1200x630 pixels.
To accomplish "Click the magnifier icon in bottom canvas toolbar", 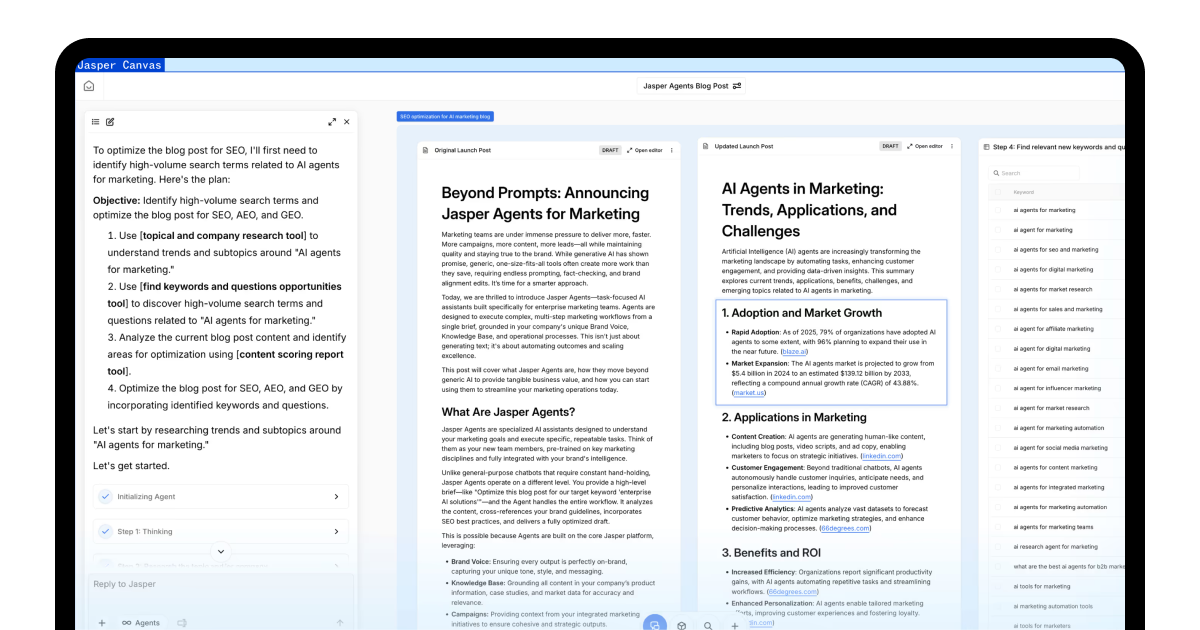I will pyautogui.click(x=708, y=626).
